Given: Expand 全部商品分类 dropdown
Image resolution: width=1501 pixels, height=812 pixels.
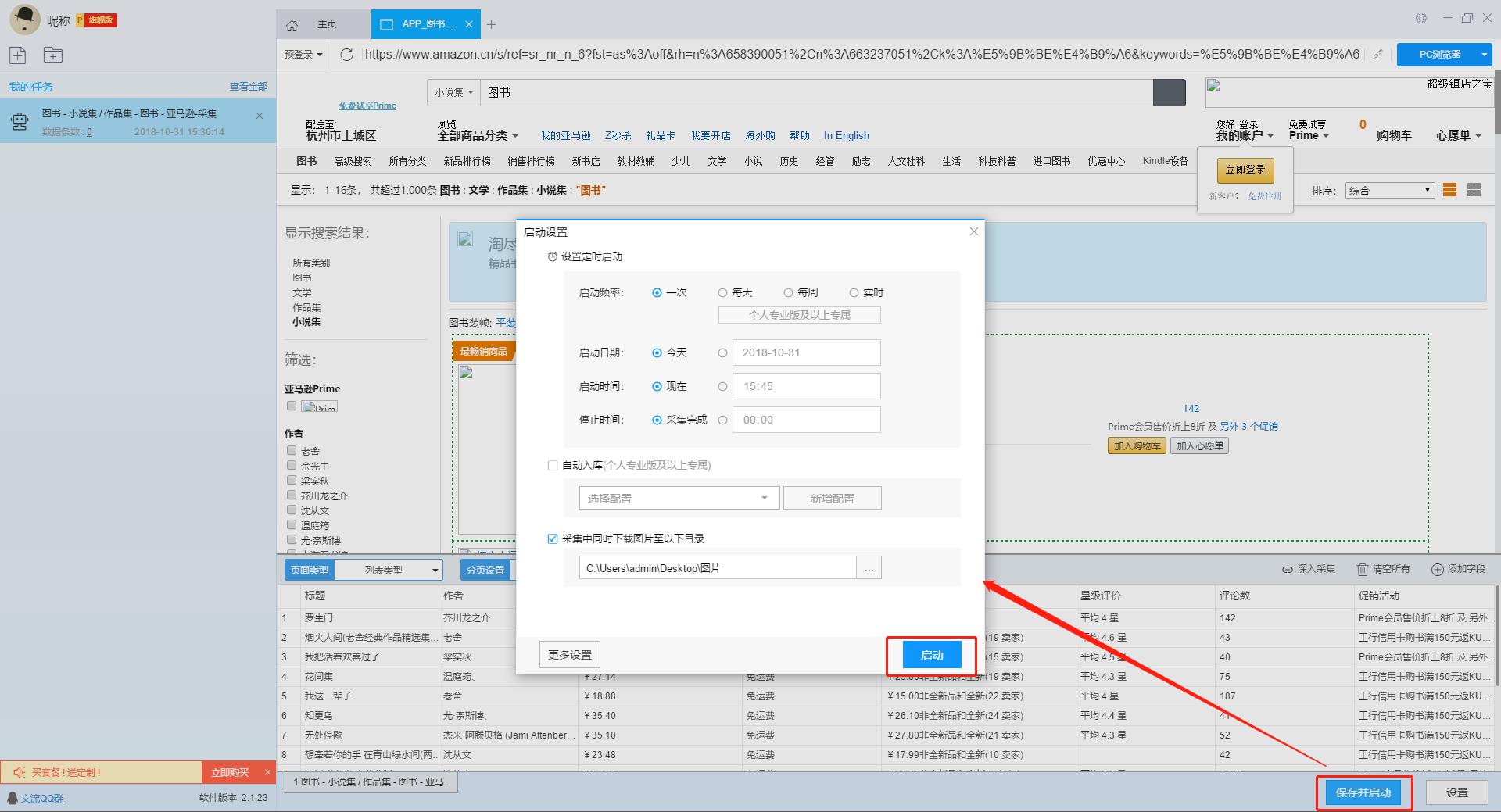Looking at the screenshot, I should tap(478, 135).
